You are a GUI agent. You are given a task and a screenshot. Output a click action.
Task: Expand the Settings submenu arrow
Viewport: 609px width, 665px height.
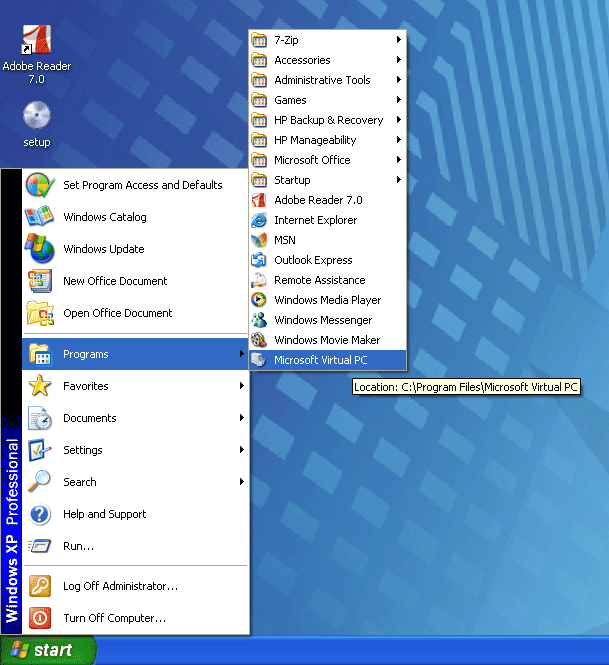point(241,450)
